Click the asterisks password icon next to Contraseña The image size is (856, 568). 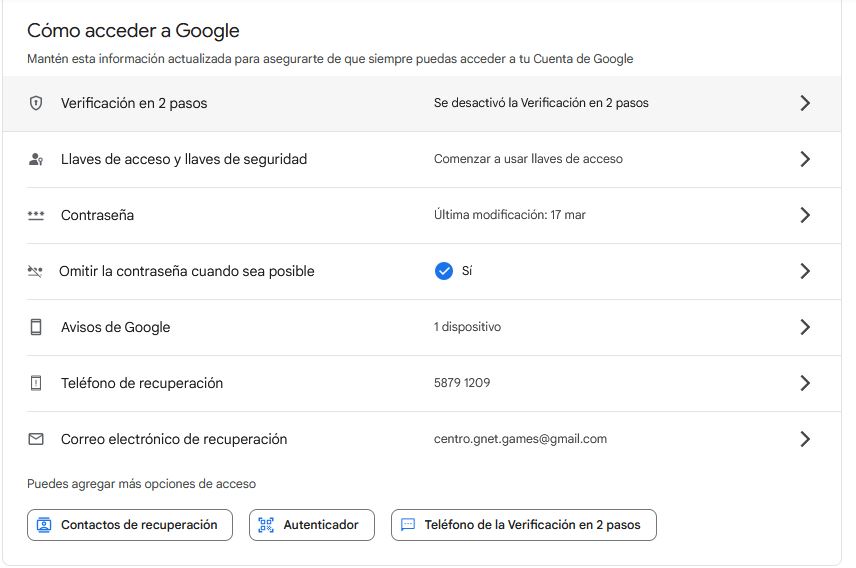coord(36,215)
